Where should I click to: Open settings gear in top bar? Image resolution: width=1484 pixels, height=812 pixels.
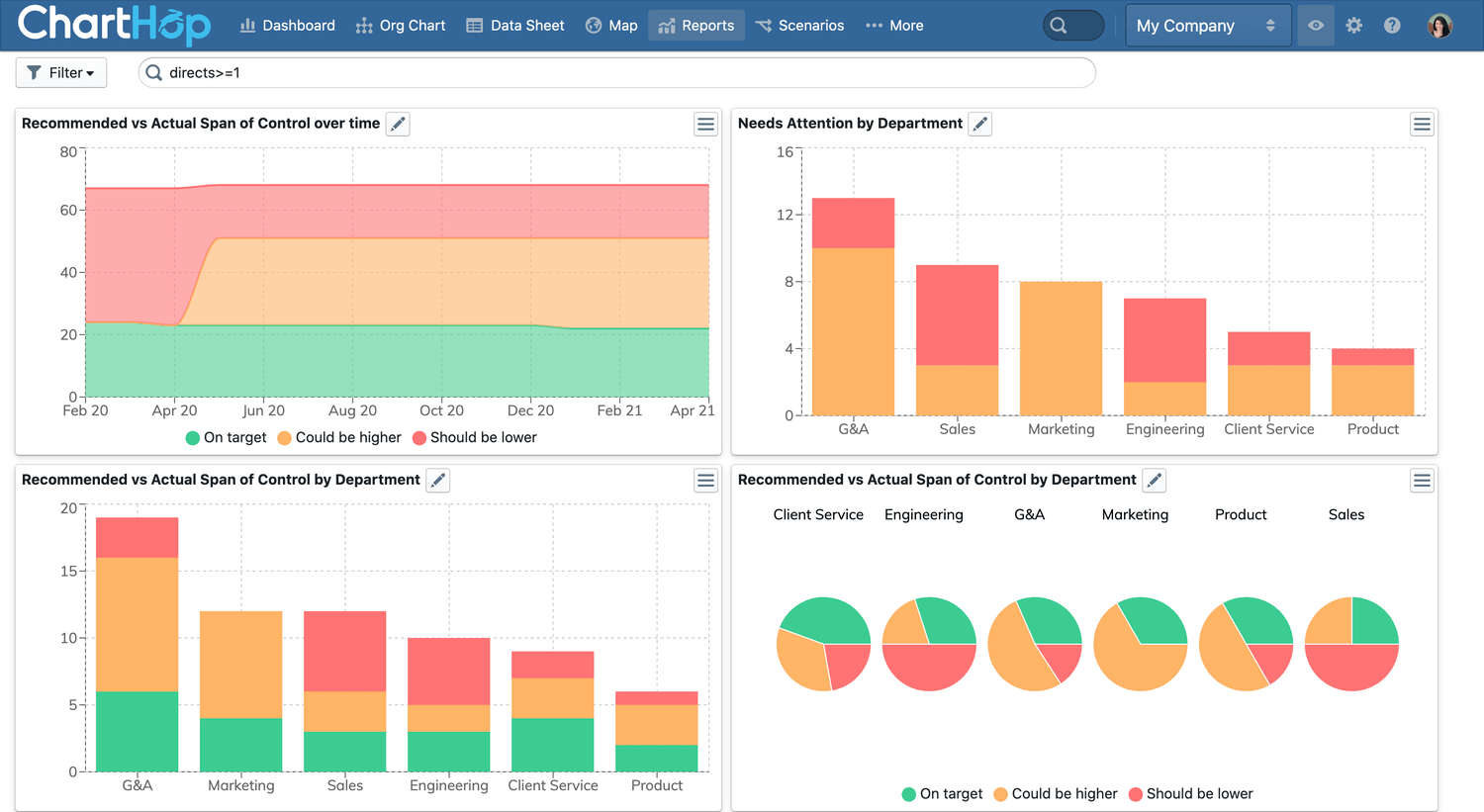1353,26
